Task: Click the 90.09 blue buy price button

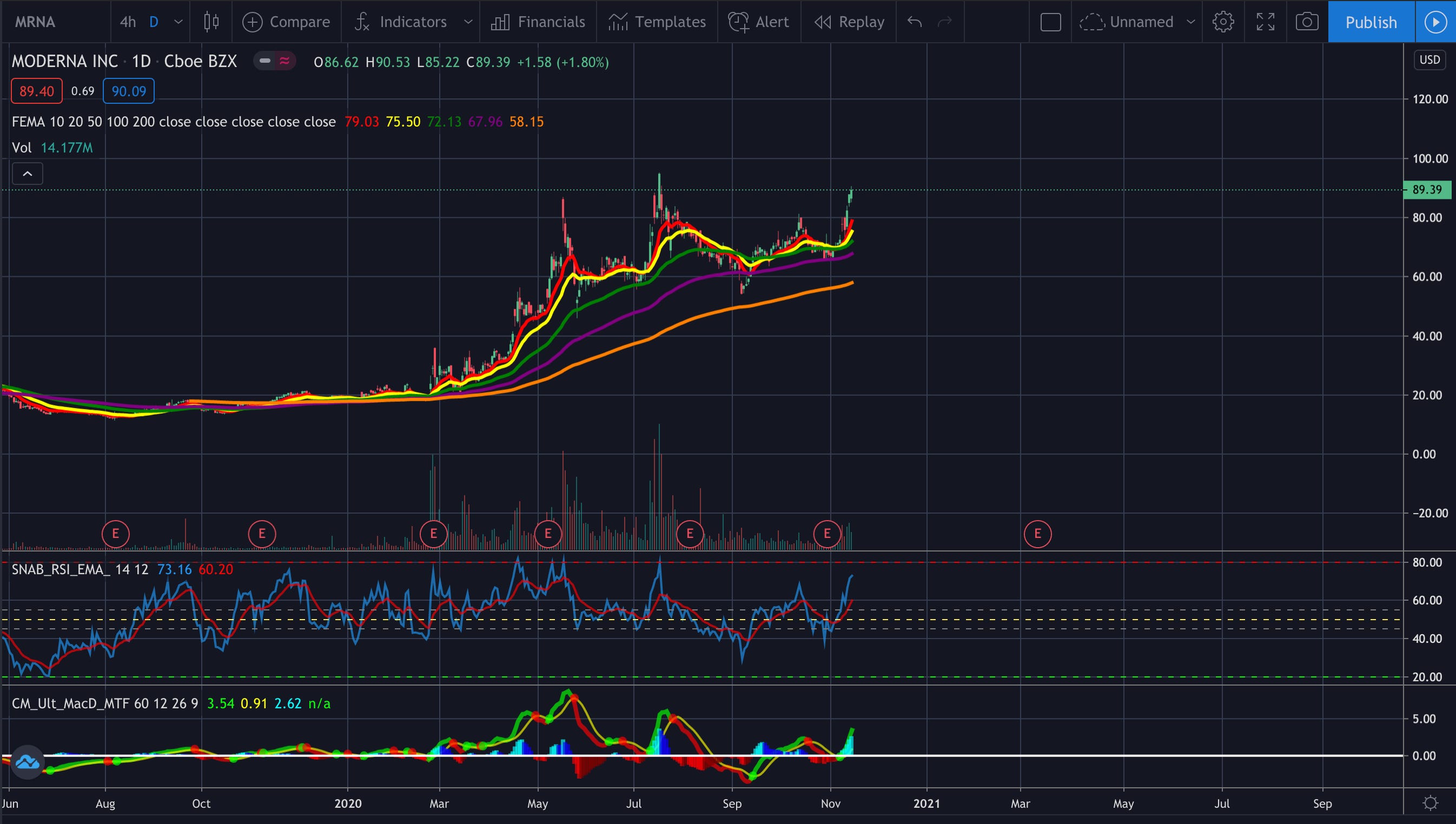Action: [x=129, y=91]
